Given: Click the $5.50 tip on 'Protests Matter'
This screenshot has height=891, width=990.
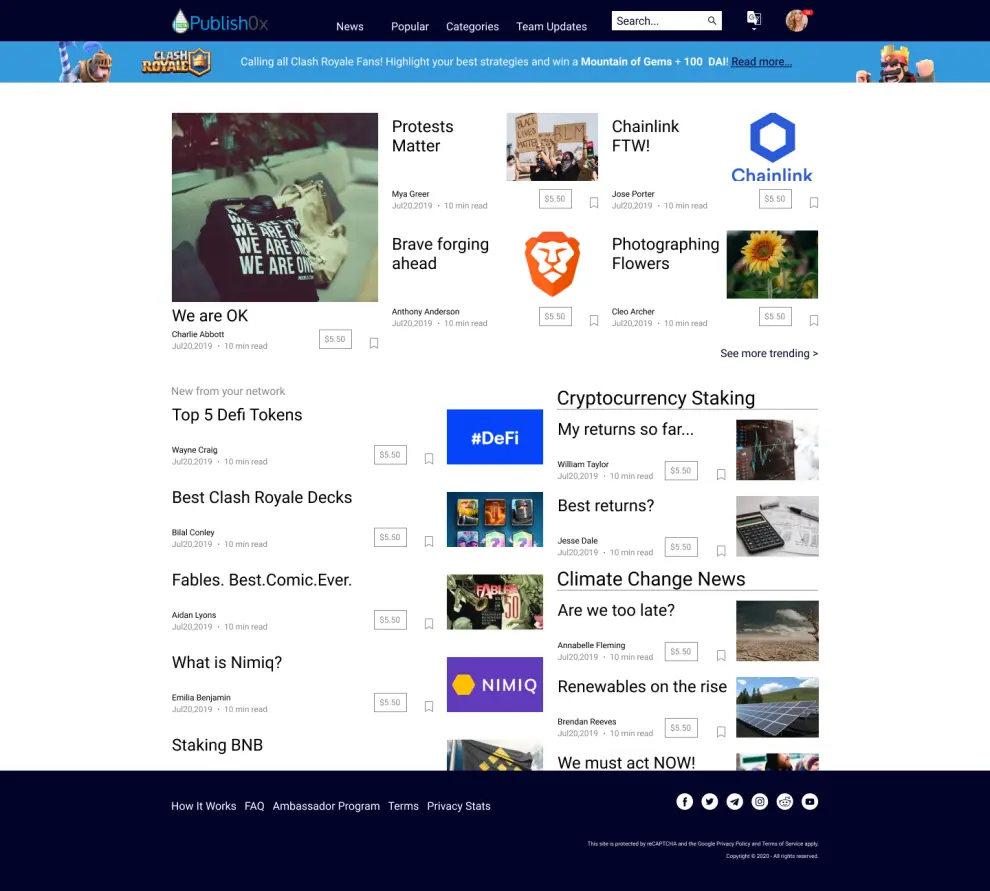Looking at the screenshot, I should [555, 199].
